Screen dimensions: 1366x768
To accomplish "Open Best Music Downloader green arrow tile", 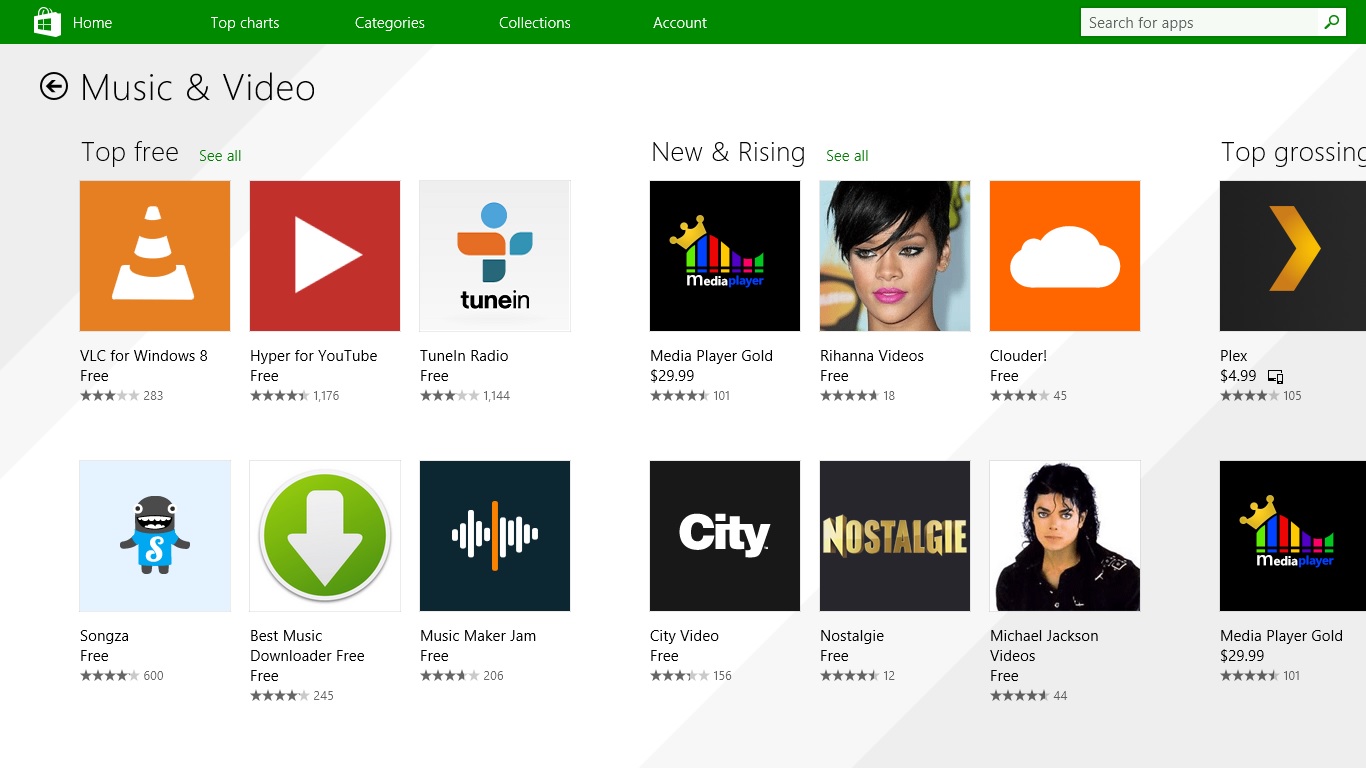I will 325,536.
